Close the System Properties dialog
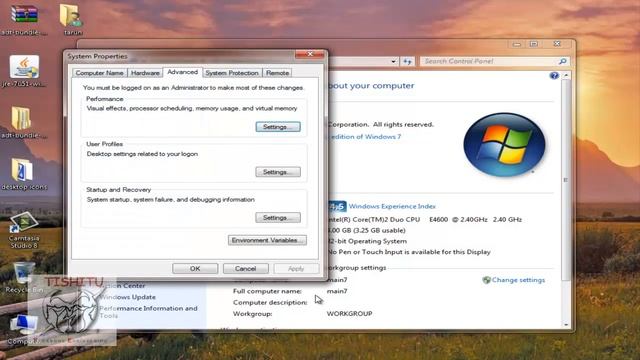The image size is (640, 360). click(310, 54)
